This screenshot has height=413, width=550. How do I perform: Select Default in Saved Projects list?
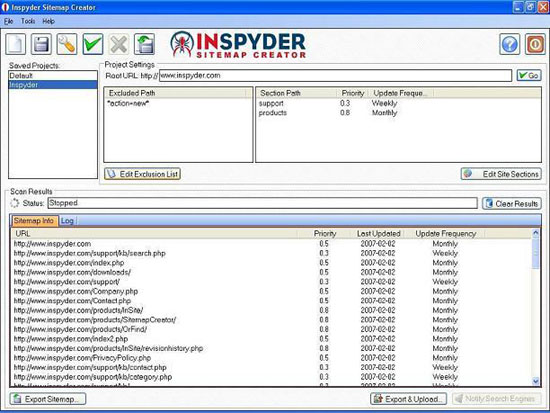[x=53, y=76]
